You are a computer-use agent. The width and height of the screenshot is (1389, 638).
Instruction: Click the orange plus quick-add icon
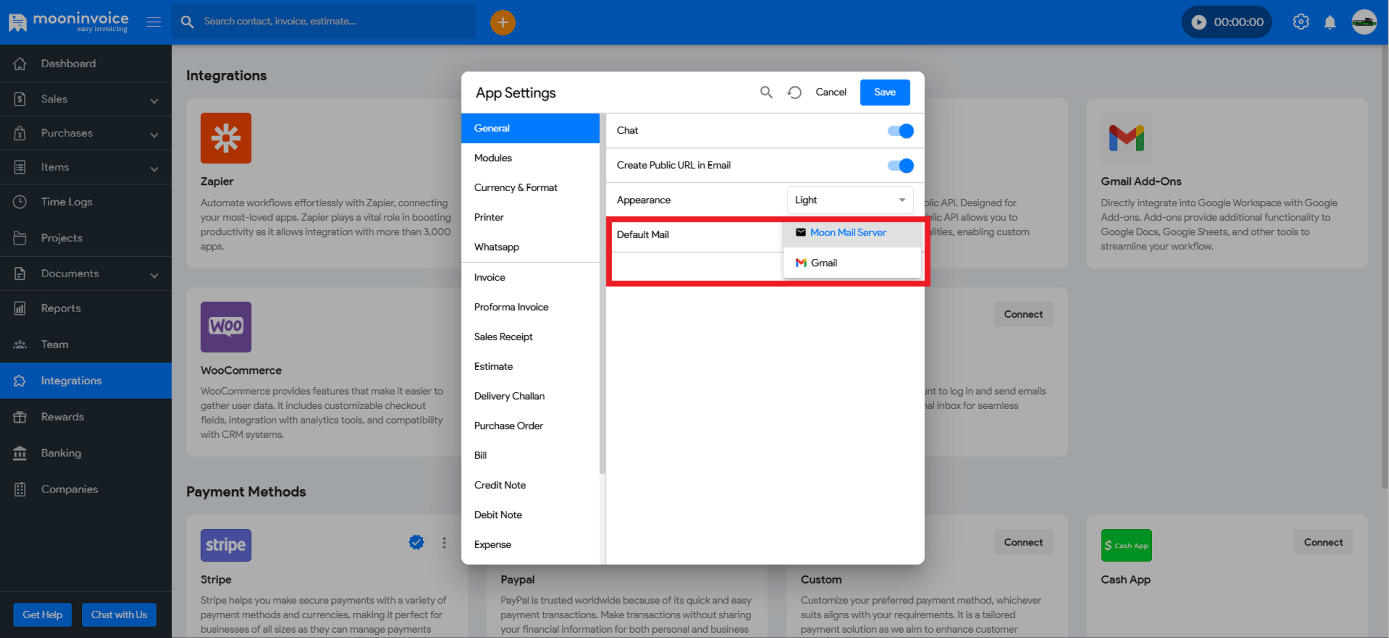pyautogui.click(x=503, y=22)
